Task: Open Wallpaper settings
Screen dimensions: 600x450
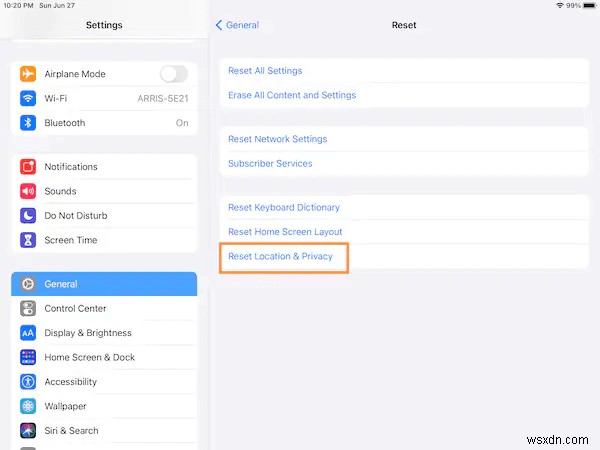Action: pyautogui.click(x=104, y=406)
